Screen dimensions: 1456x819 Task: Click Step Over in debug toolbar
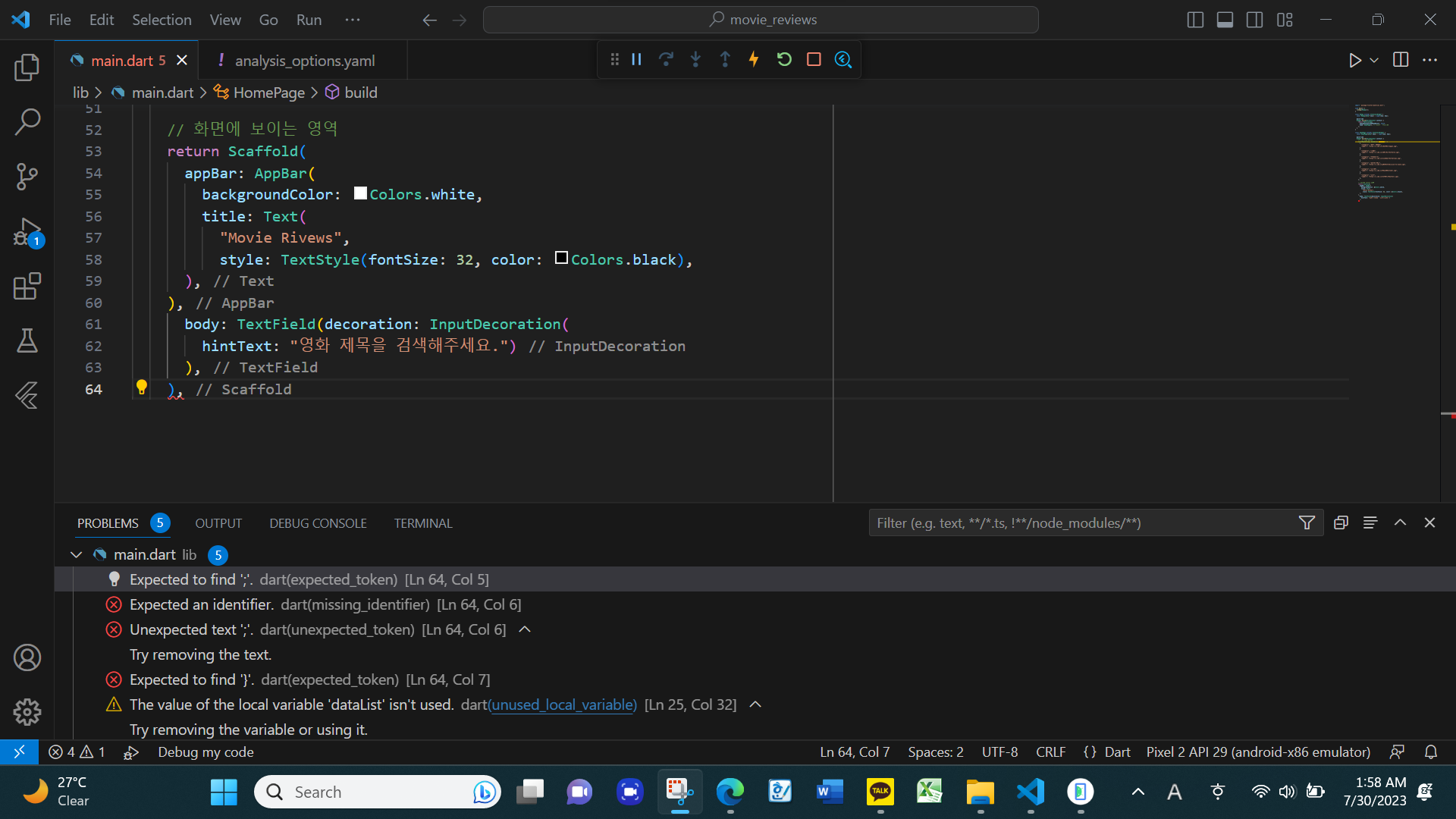pyautogui.click(x=666, y=59)
